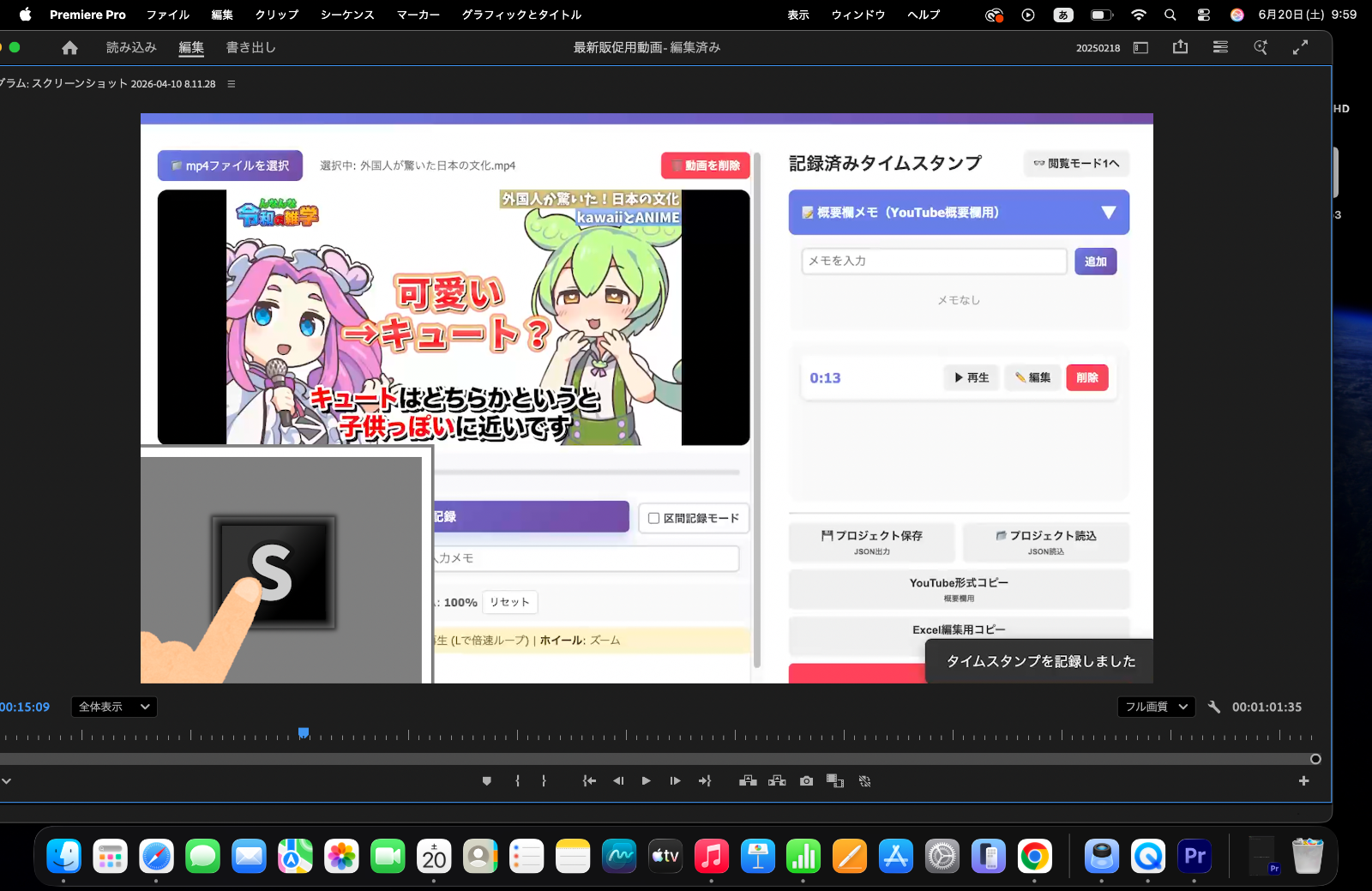
Task: Expand the chevron below the timecode
Action: (x=6, y=781)
